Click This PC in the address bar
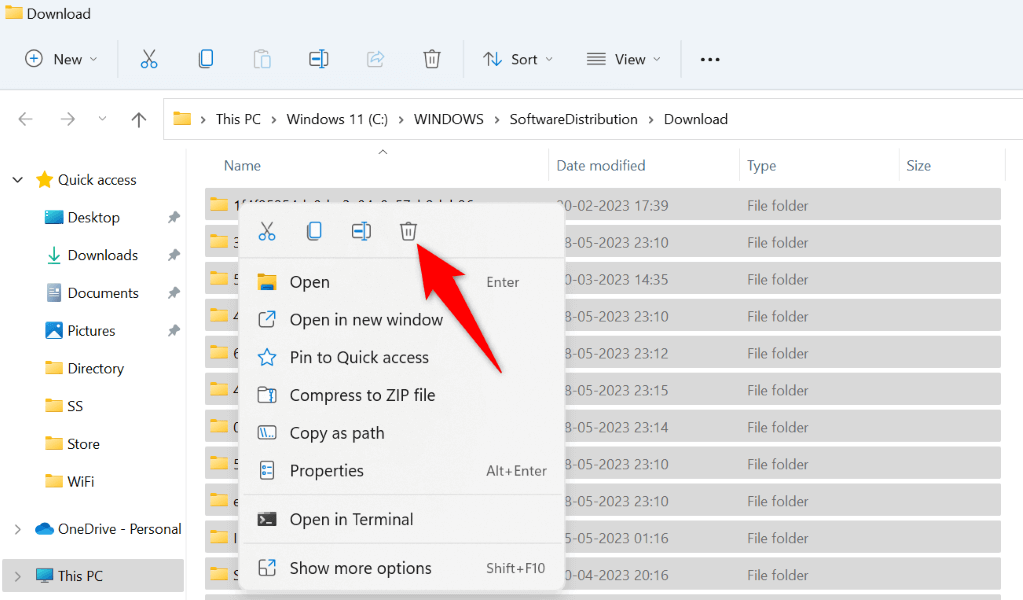The image size is (1023, 600). pos(238,119)
